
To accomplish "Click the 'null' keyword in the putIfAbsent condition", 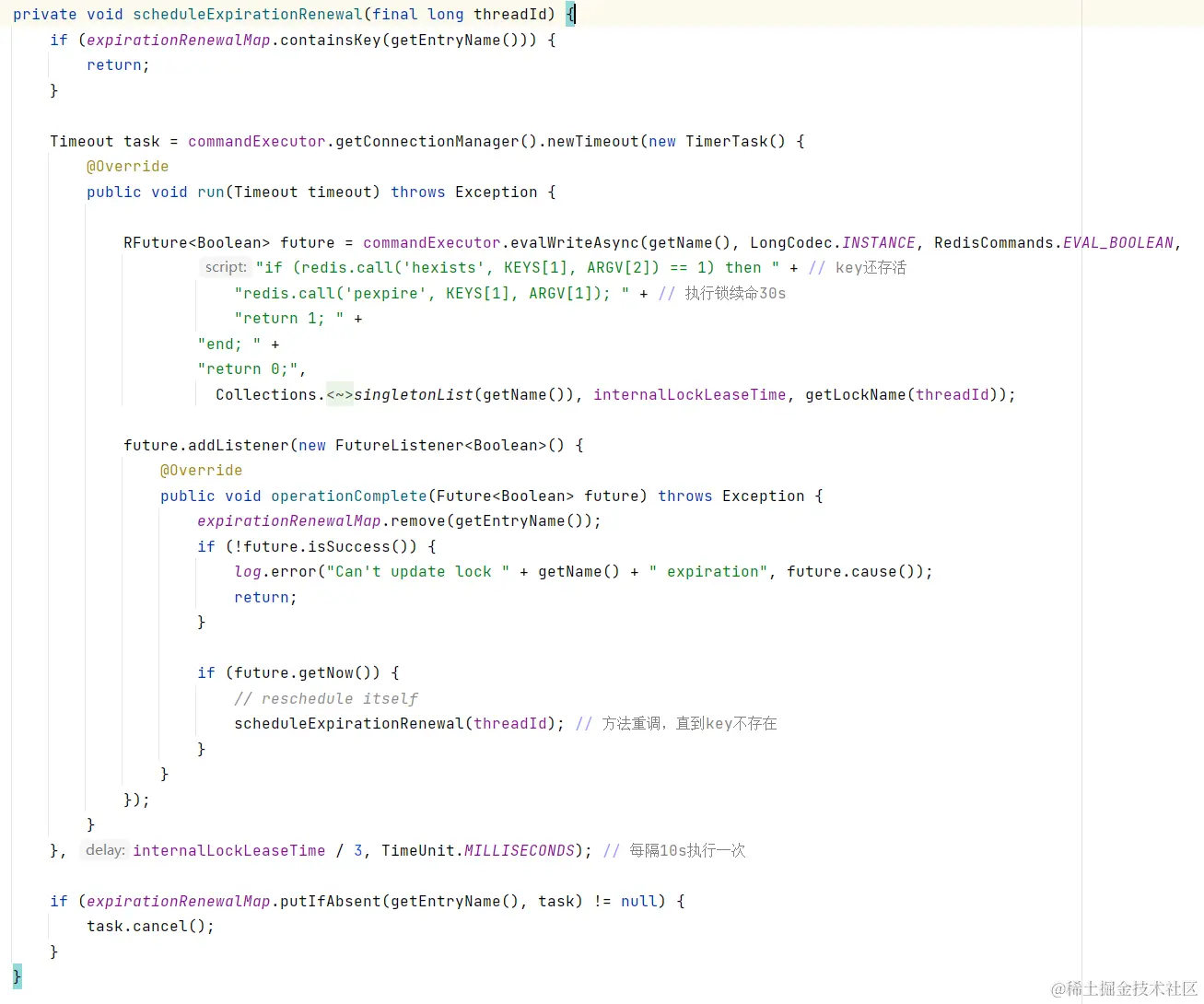I will pos(639,902).
